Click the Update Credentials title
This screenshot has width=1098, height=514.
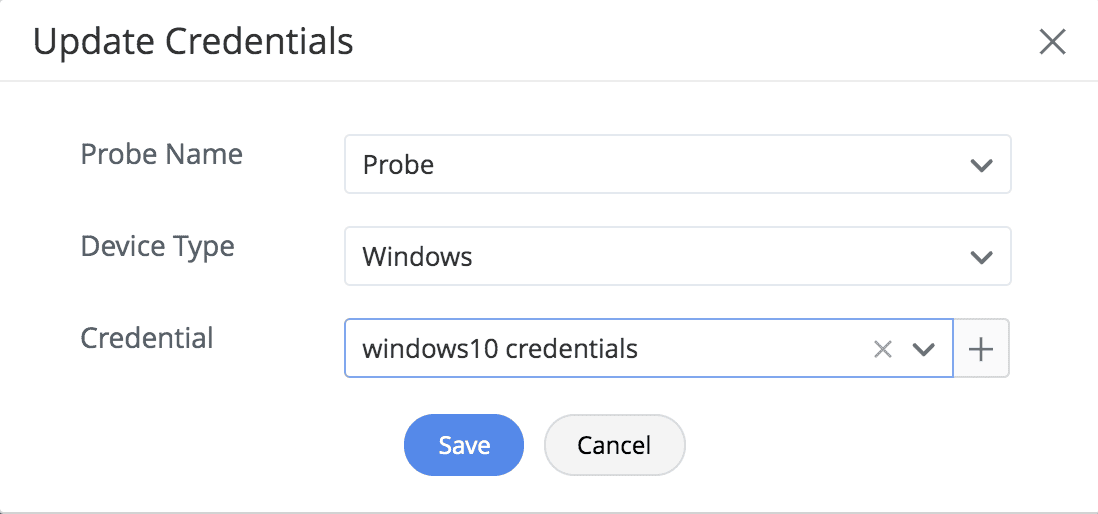[x=193, y=42]
